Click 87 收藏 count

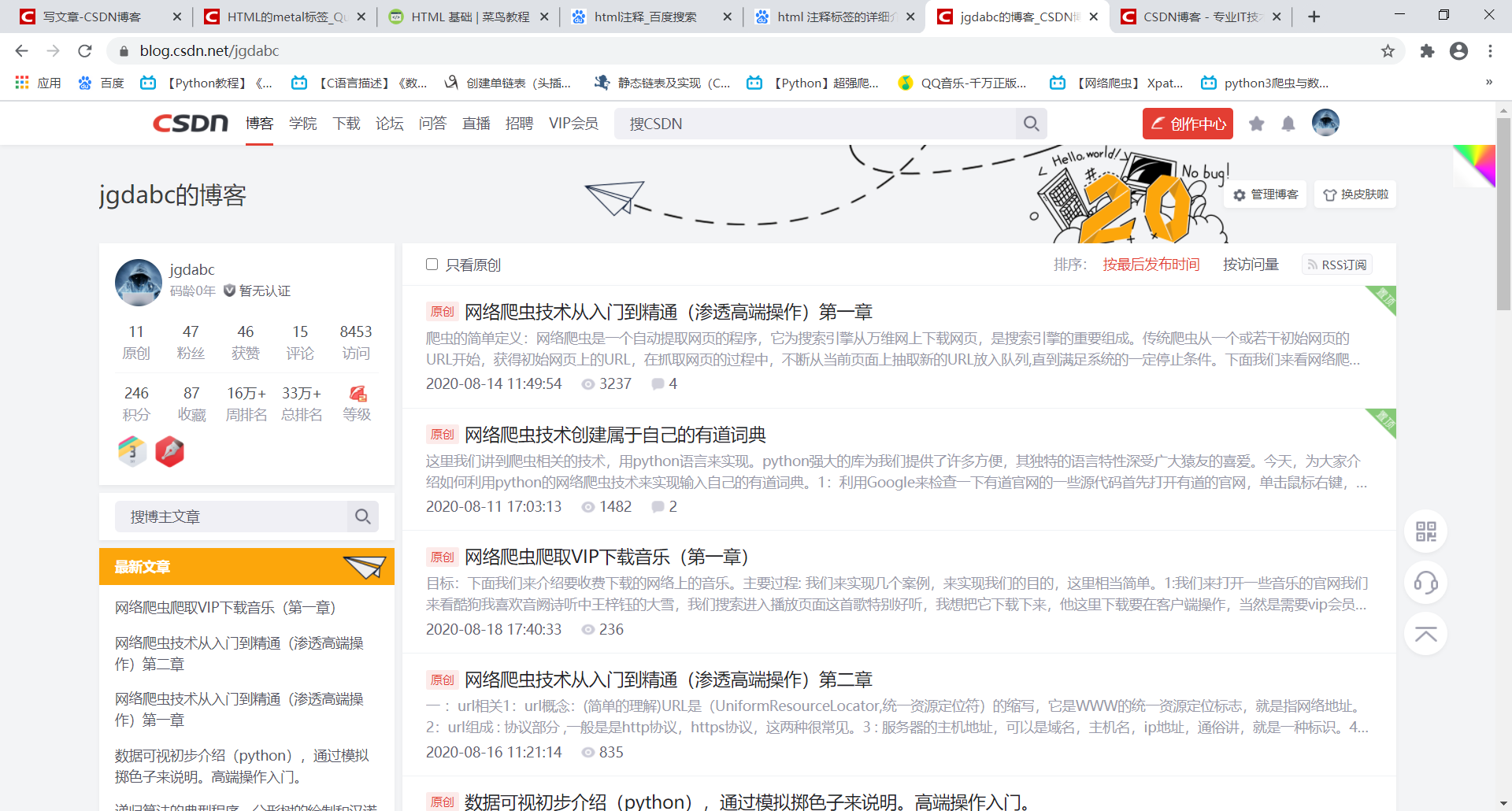tap(191, 404)
